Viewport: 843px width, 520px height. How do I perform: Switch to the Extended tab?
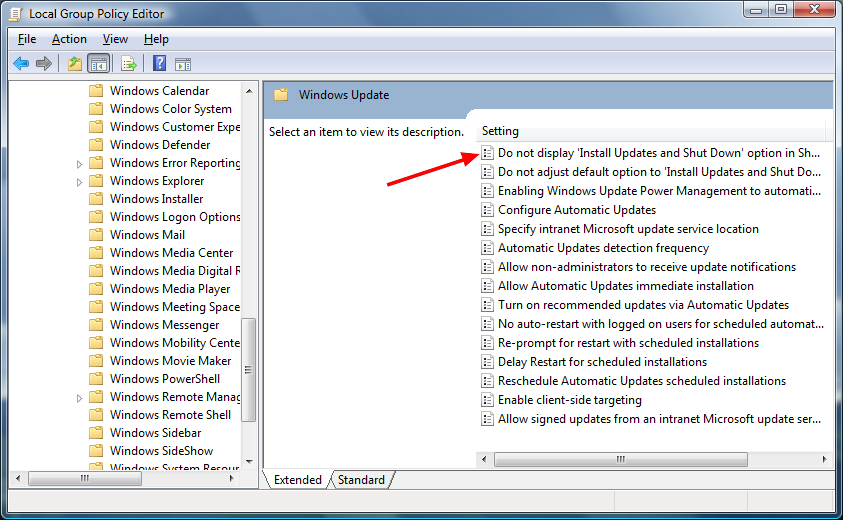click(297, 480)
